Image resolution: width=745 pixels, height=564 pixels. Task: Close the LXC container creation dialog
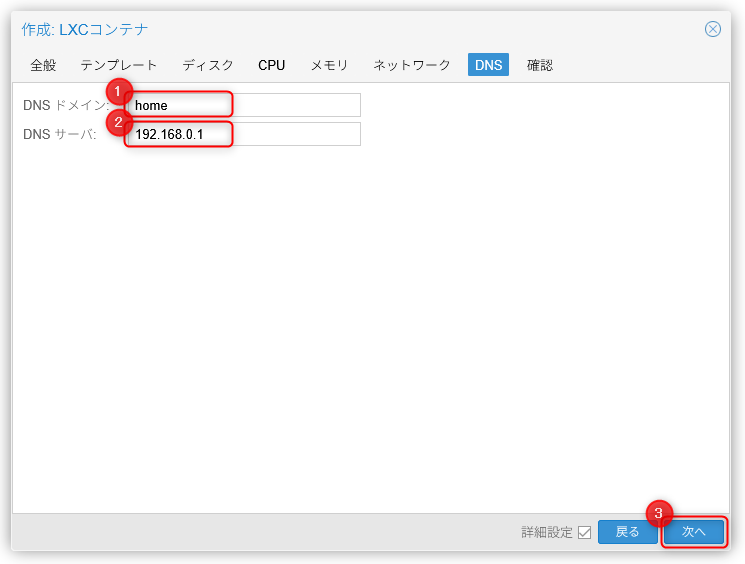[713, 29]
